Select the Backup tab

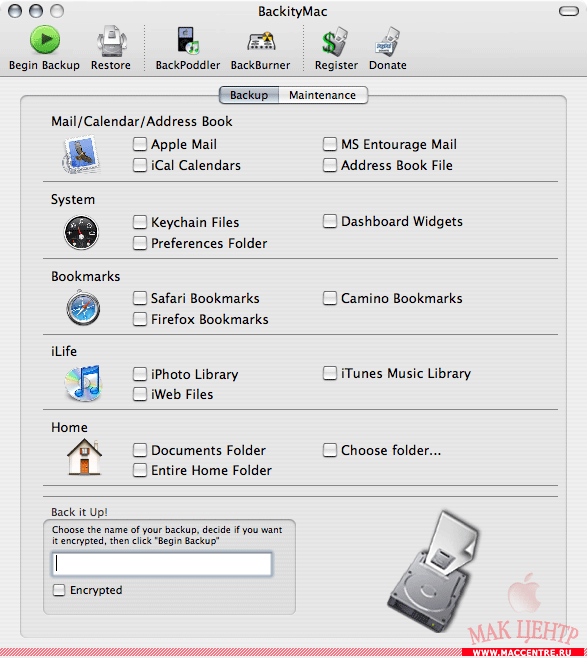(x=249, y=95)
